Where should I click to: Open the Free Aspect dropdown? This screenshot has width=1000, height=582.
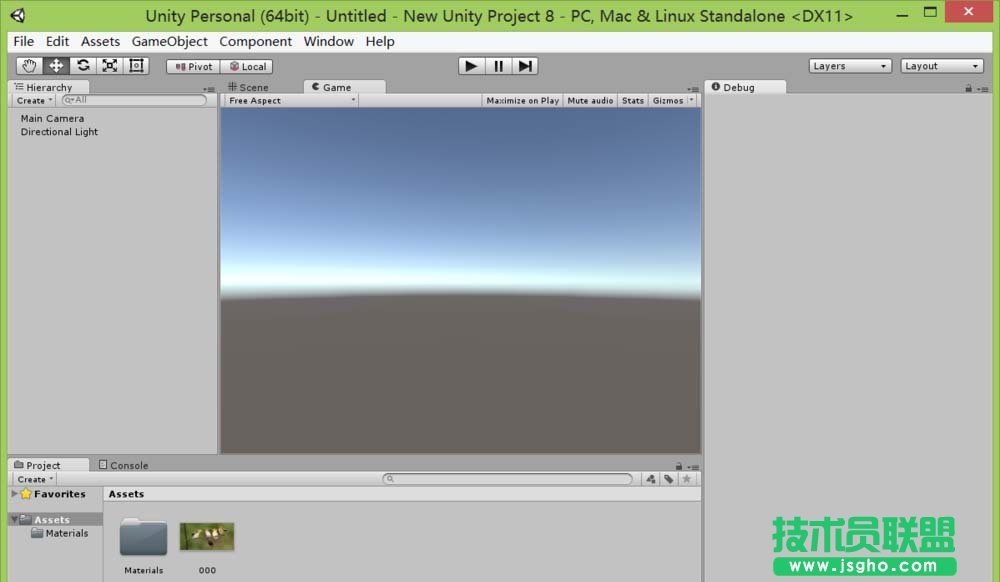[292, 101]
